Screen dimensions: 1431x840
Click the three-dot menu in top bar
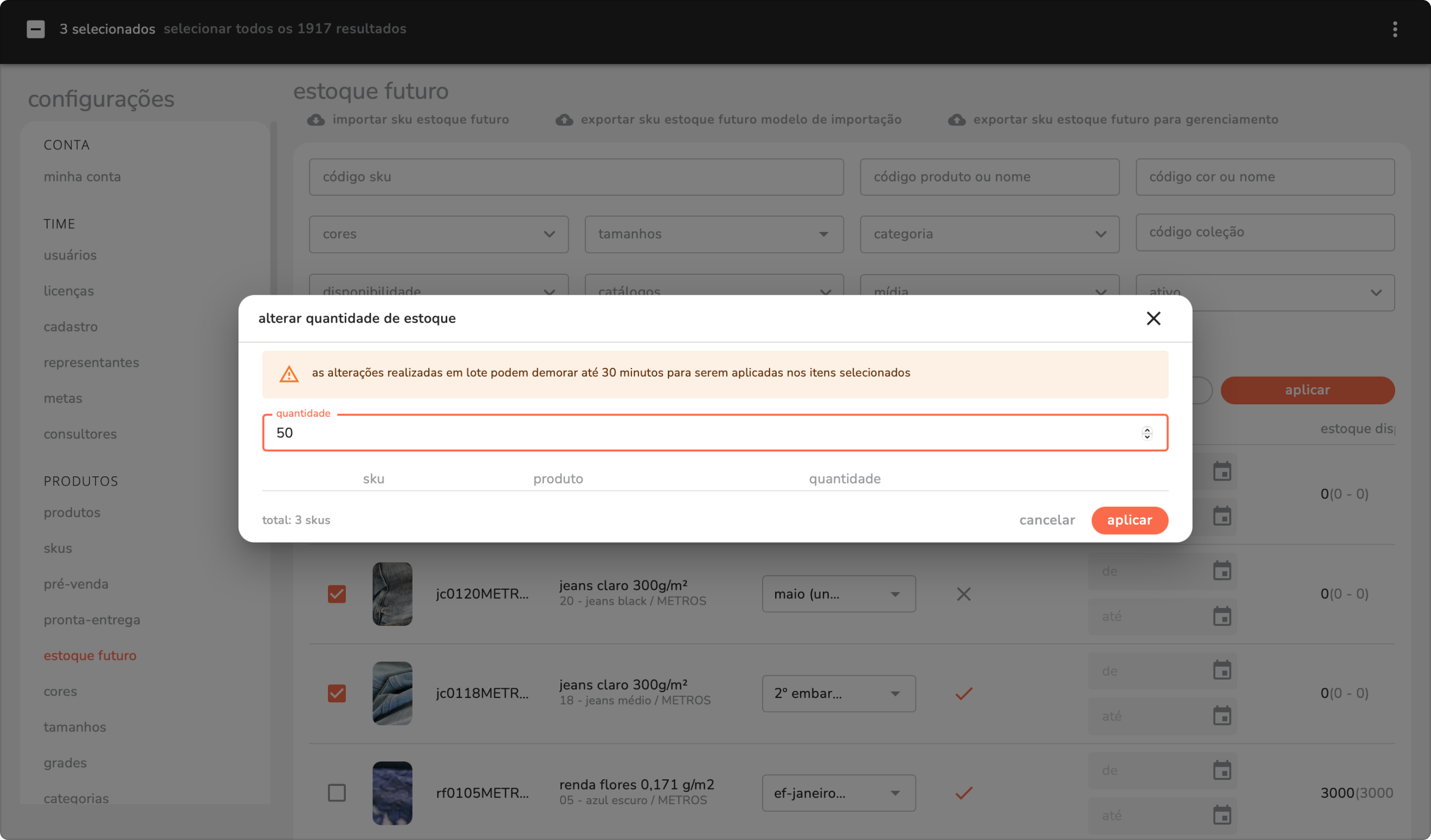[1394, 29]
